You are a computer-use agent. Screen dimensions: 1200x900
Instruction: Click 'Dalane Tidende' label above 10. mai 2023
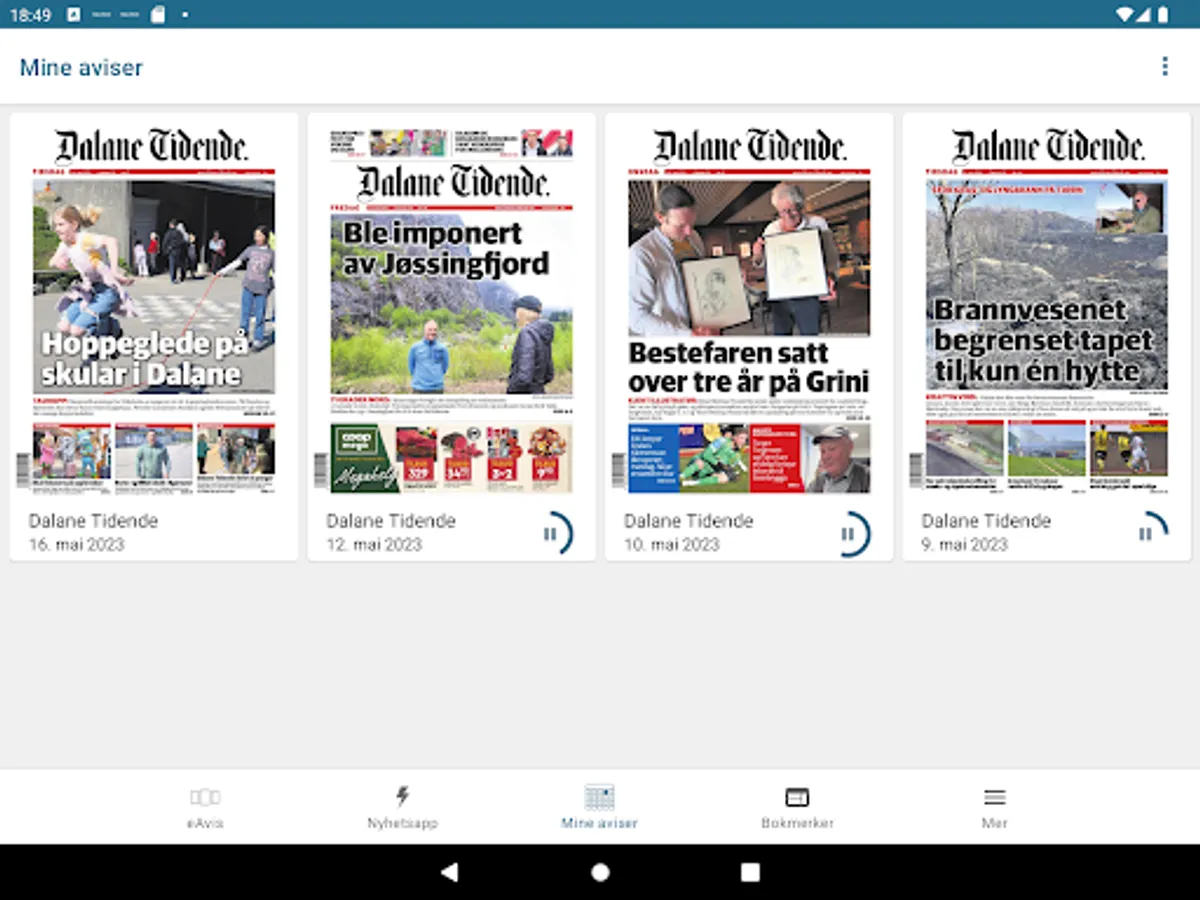[689, 521]
